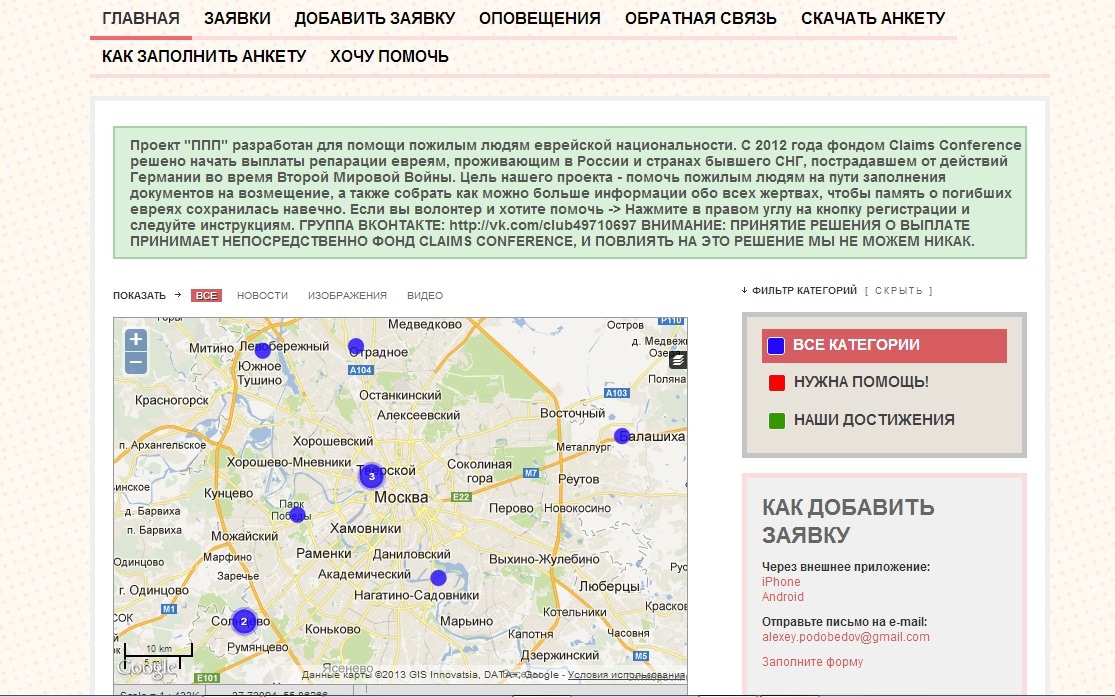Zoom in the map with plus button
Image resolution: width=1115 pixels, height=697 pixels.
pyautogui.click(x=136, y=339)
